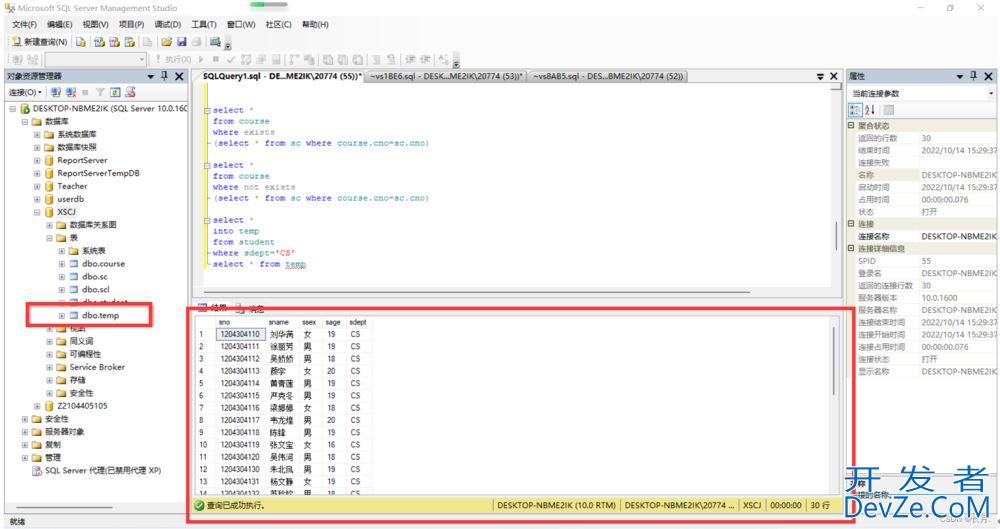
Task: Collapse the first select statement outline box
Action: coord(207,110)
